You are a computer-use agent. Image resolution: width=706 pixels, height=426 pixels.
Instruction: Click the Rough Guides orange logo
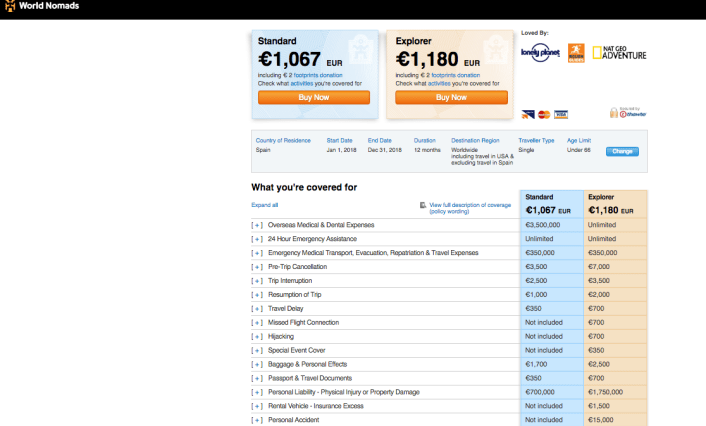click(576, 52)
